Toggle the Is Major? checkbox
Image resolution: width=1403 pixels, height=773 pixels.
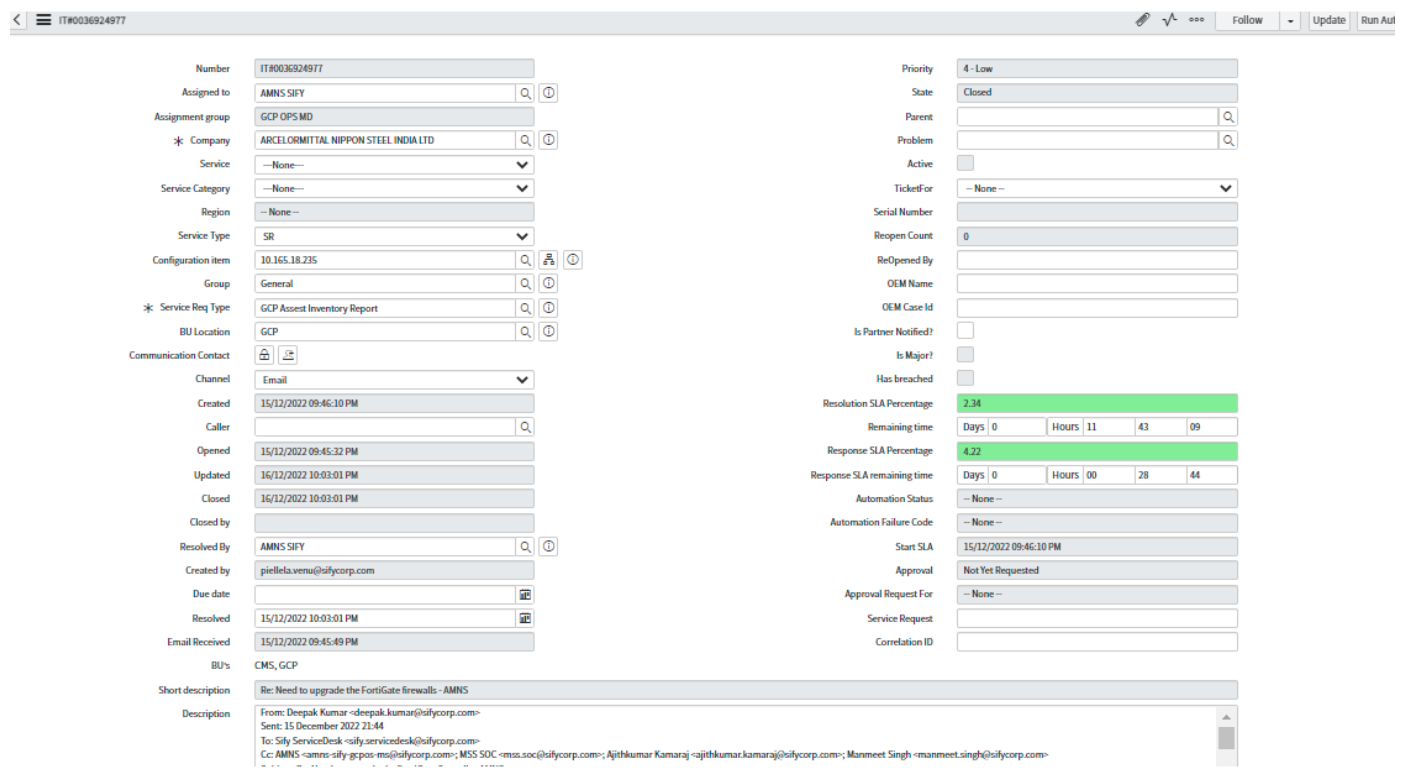pos(965,354)
